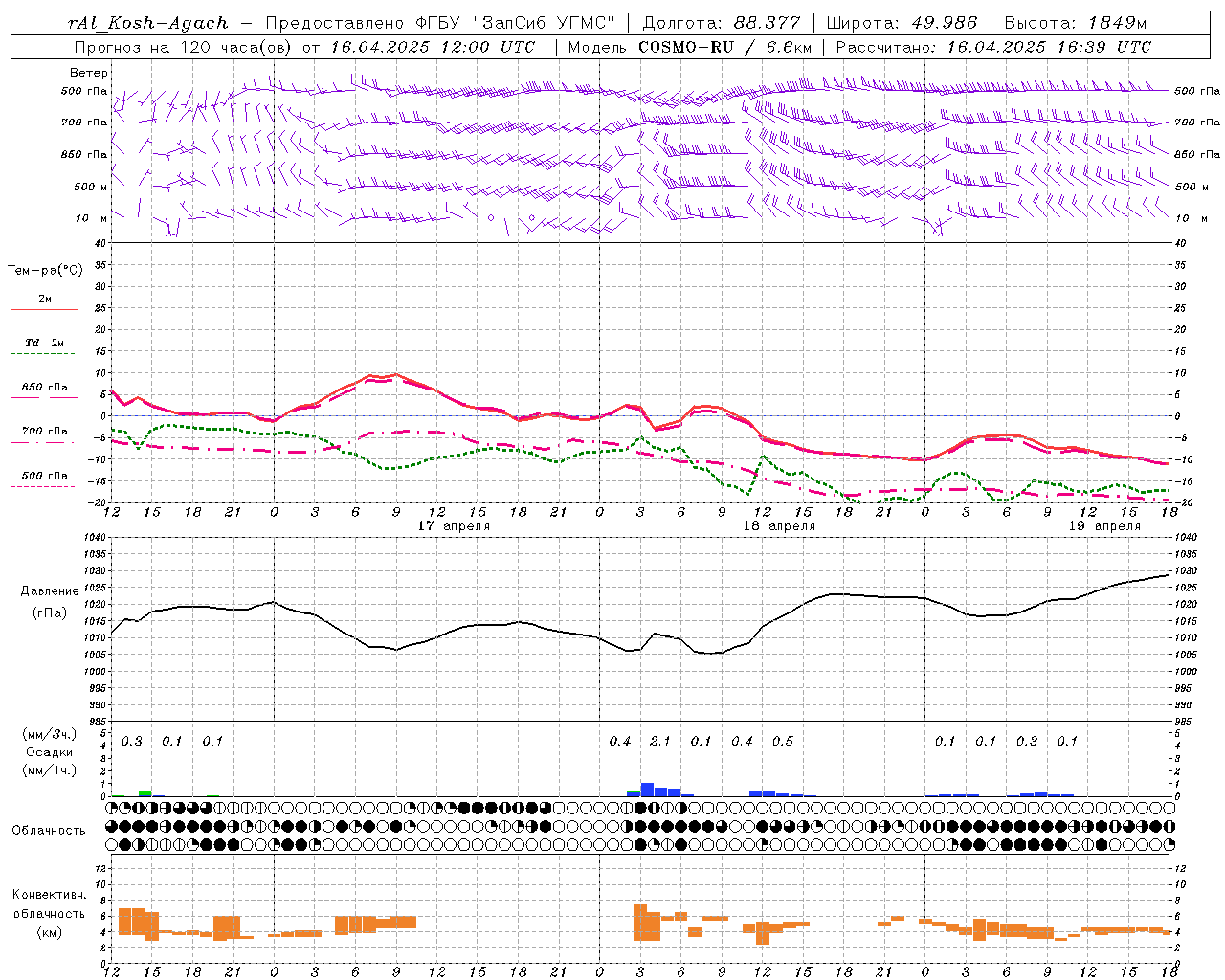Click the left 10 м wind level label
1225x980 pixels.
92,218
